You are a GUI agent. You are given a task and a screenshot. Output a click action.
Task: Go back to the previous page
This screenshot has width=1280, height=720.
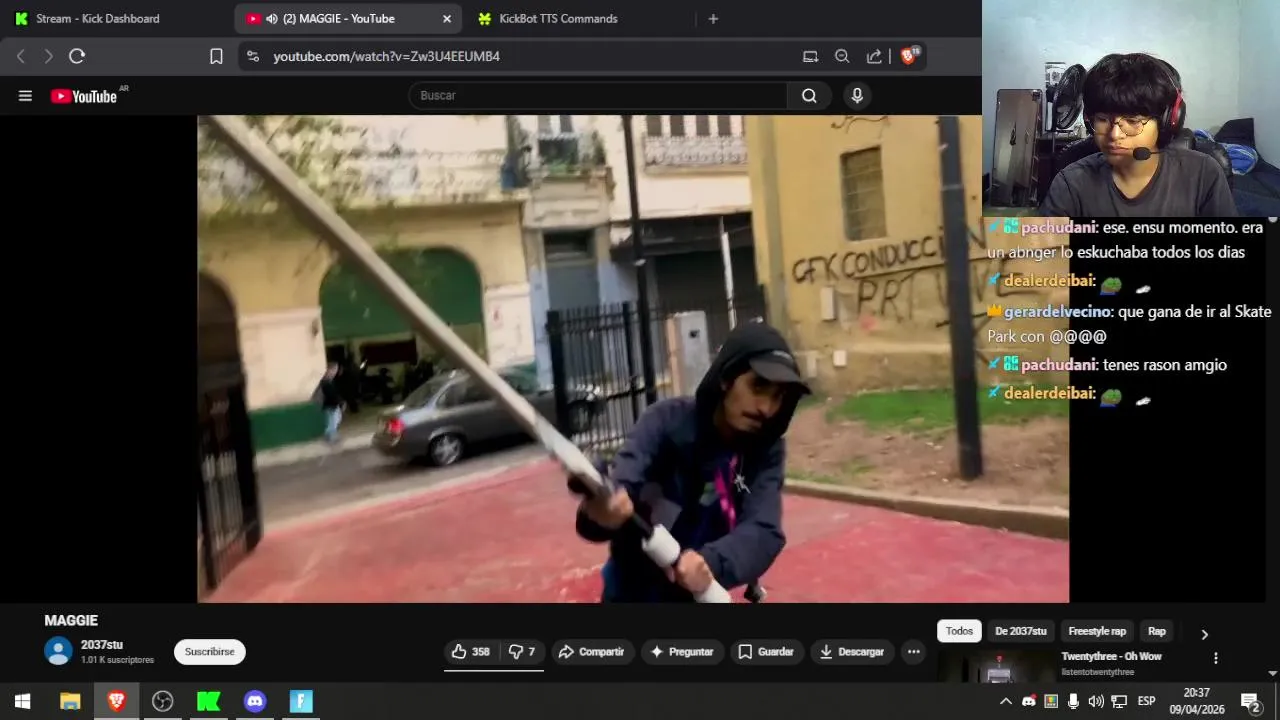[21, 56]
